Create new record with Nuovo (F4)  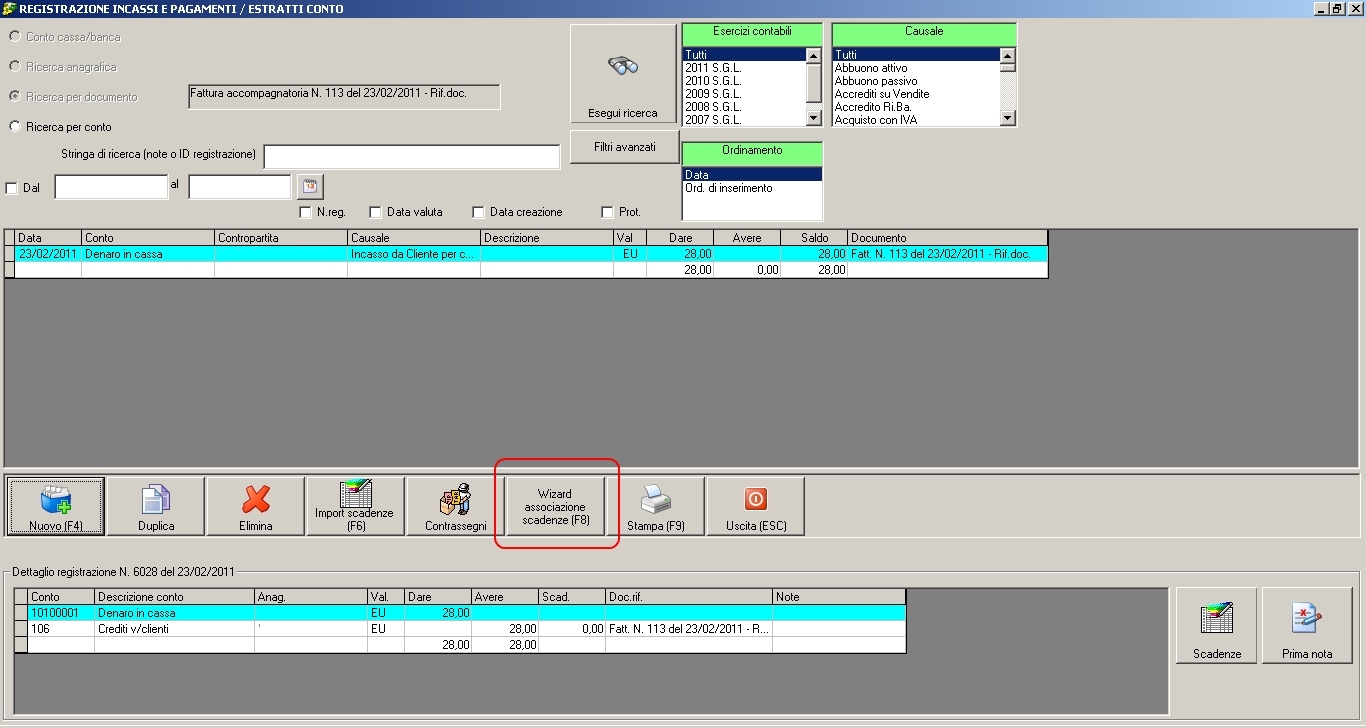[x=56, y=506]
